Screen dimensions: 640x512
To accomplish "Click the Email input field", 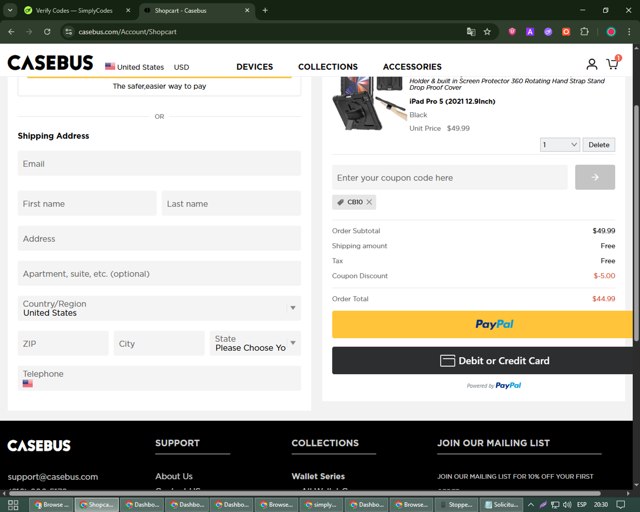I will click(x=159, y=164).
